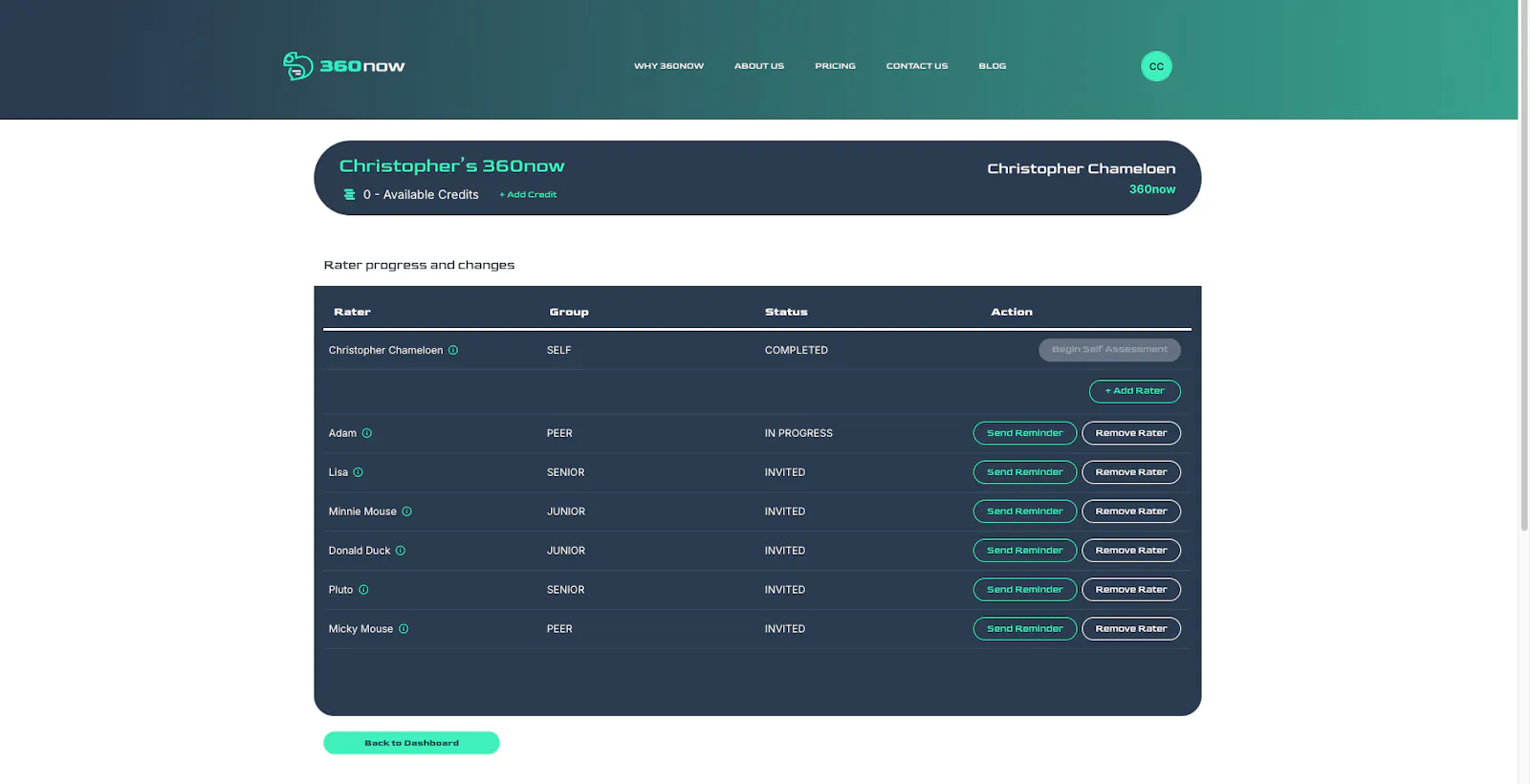
Task: Click Christopher's 360now heading
Action: pyautogui.click(x=451, y=165)
